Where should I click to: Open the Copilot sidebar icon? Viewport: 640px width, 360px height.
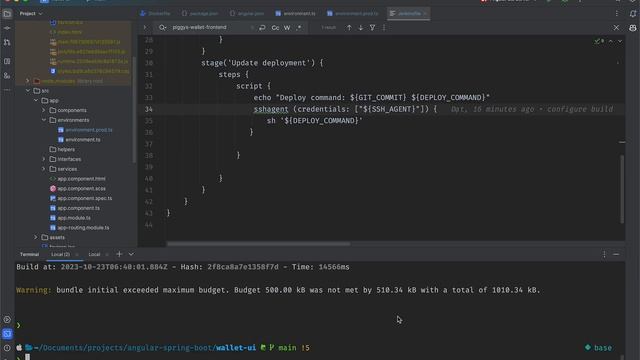[x=633, y=28]
